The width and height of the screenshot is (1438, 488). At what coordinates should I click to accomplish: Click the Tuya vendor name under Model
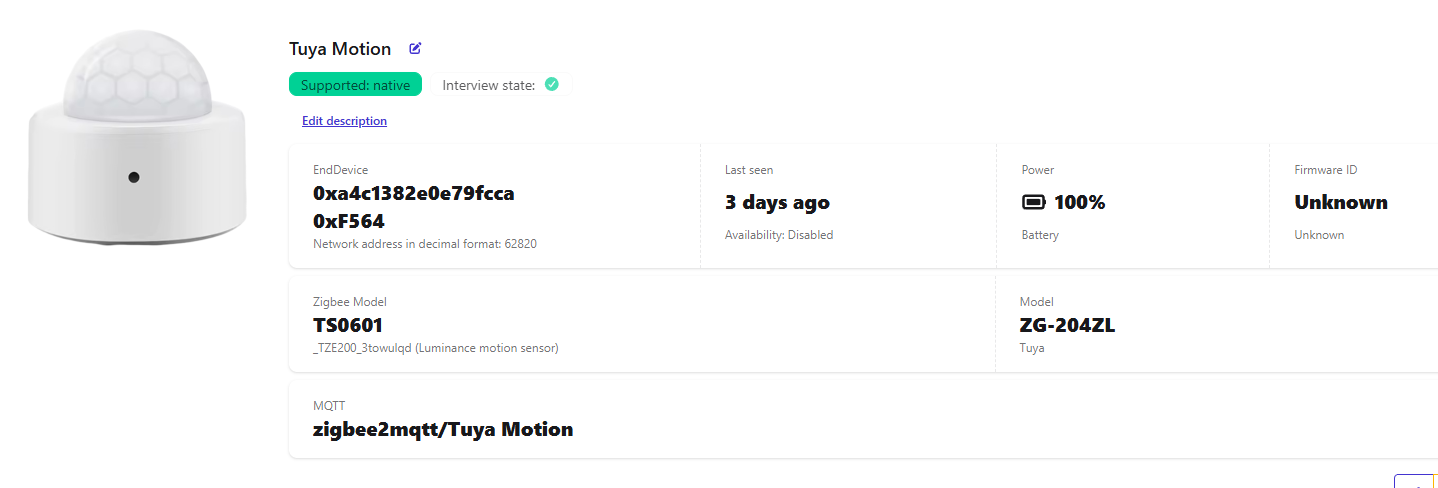pos(1032,348)
